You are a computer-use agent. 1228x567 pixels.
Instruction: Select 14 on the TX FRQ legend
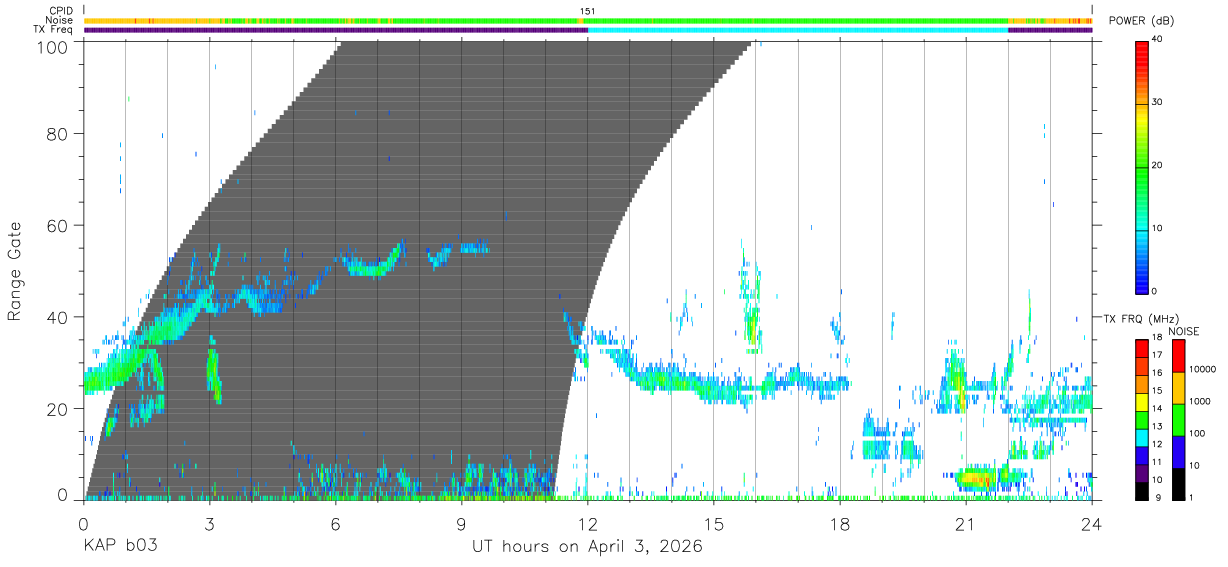[x=1158, y=408]
